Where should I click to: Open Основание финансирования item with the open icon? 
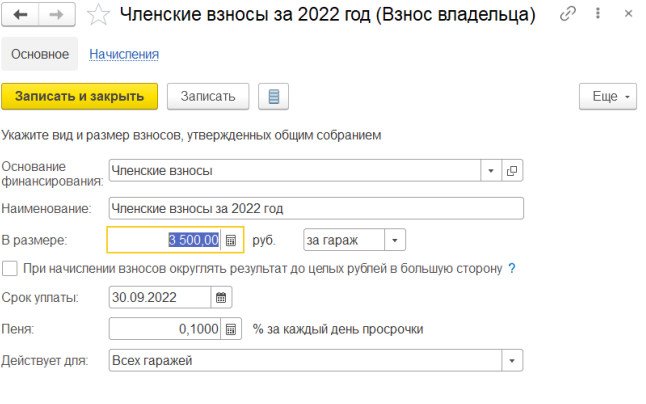(x=512, y=170)
